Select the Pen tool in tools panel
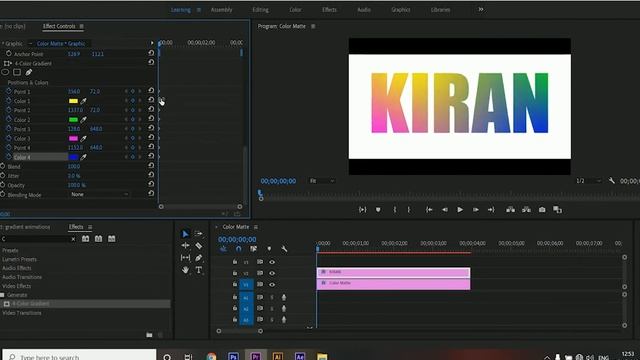The image size is (640, 360). (x=199, y=258)
